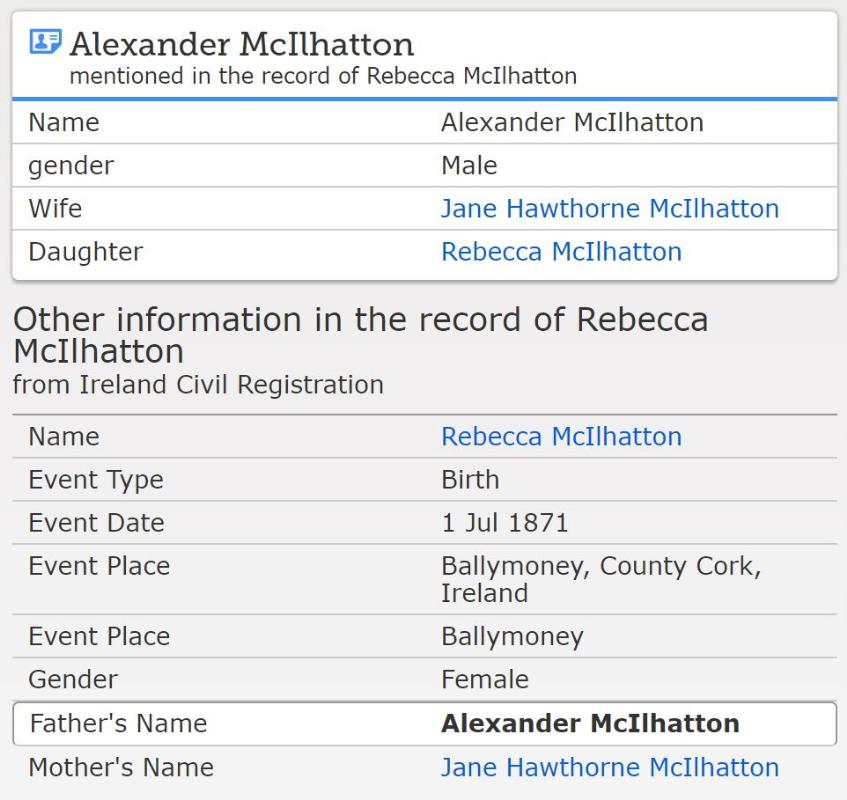This screenshot has height=800, width=847.
Task: Open Rebecca McIlhatton link in the record Name row
Action: point(561,437)
